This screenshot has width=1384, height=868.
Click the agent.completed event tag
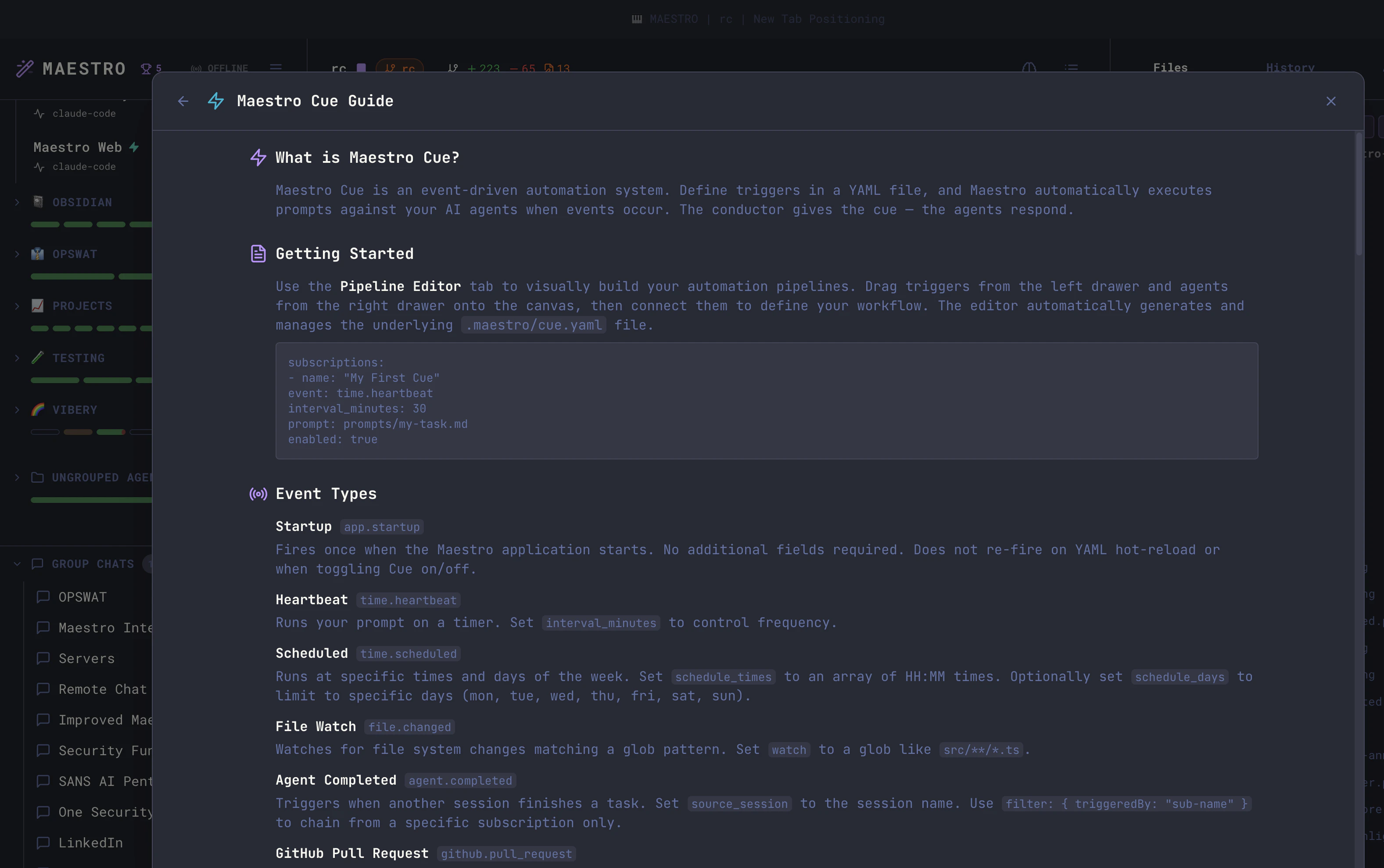point(460,781)
